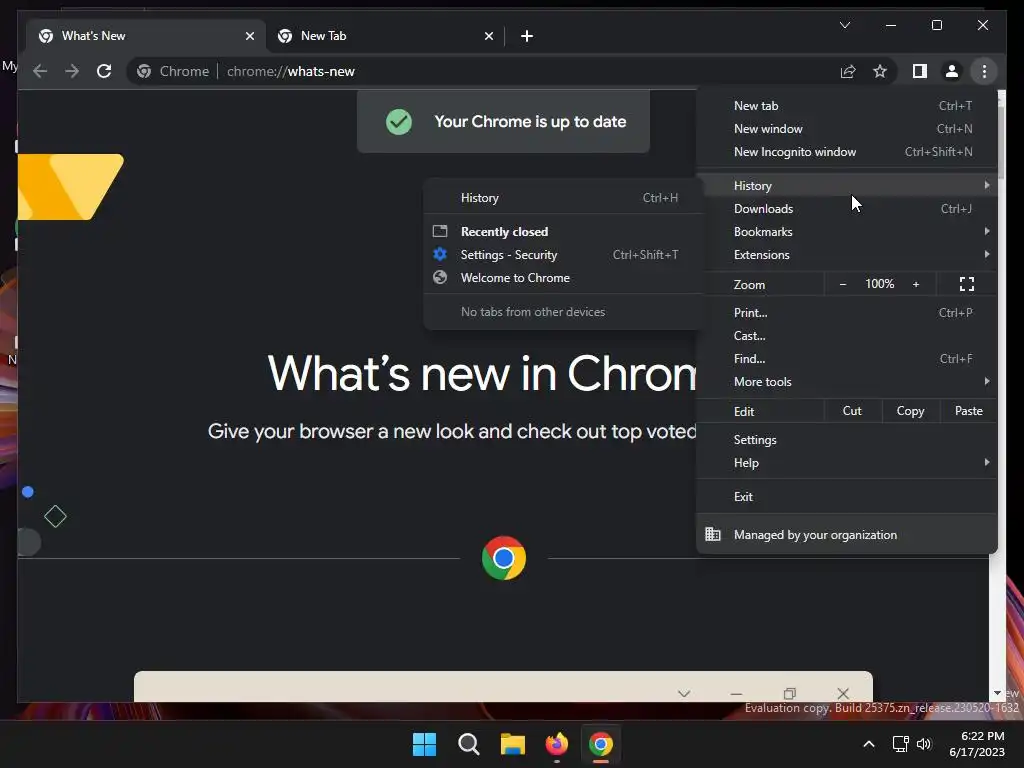Click the Settings - Security gear icon

pyautogui.click(x=440, y=254)
